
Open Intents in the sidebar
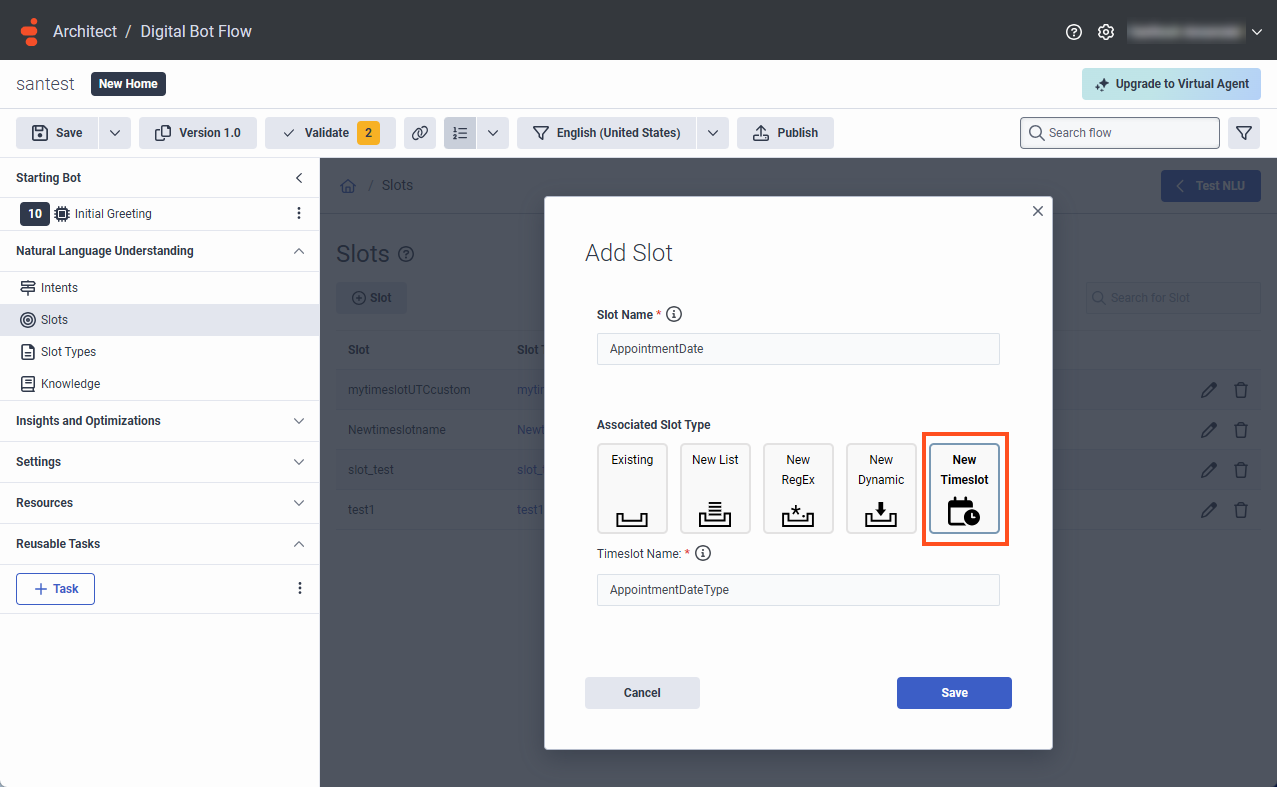point(59,288)
